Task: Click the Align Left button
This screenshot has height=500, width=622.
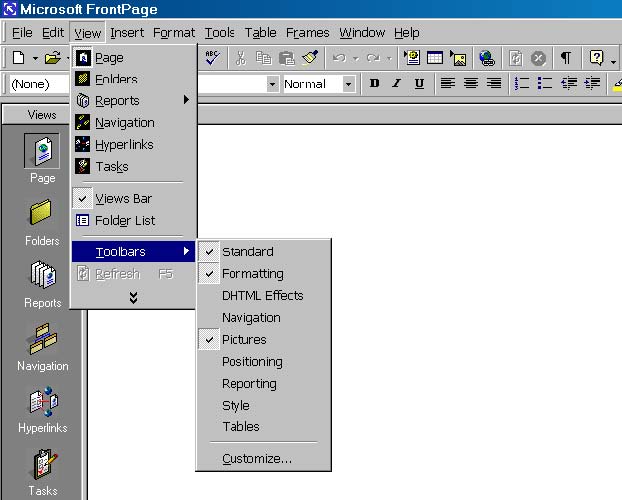Action: pos(447,84)
